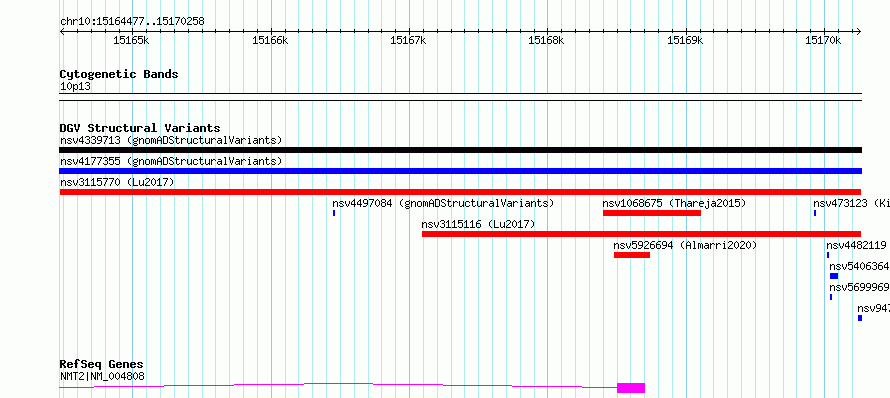The height and width of the screenshot is (398, 890).
Task: Open nsv4497084 (gnomADStructuralVariants) label
Action: tap(443, 203)
